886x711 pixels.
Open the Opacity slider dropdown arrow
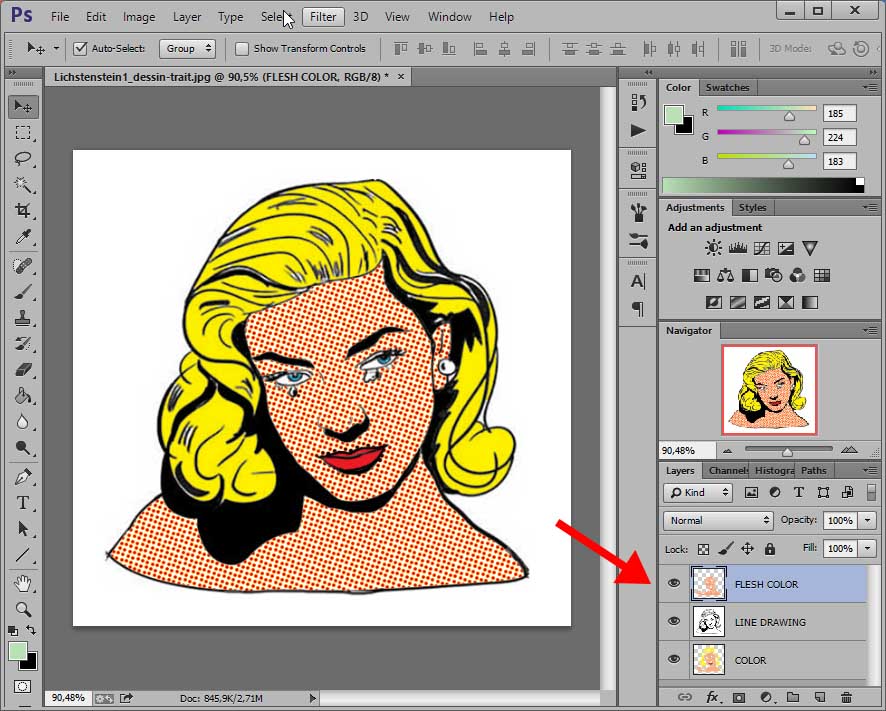[x=867, y=520]
